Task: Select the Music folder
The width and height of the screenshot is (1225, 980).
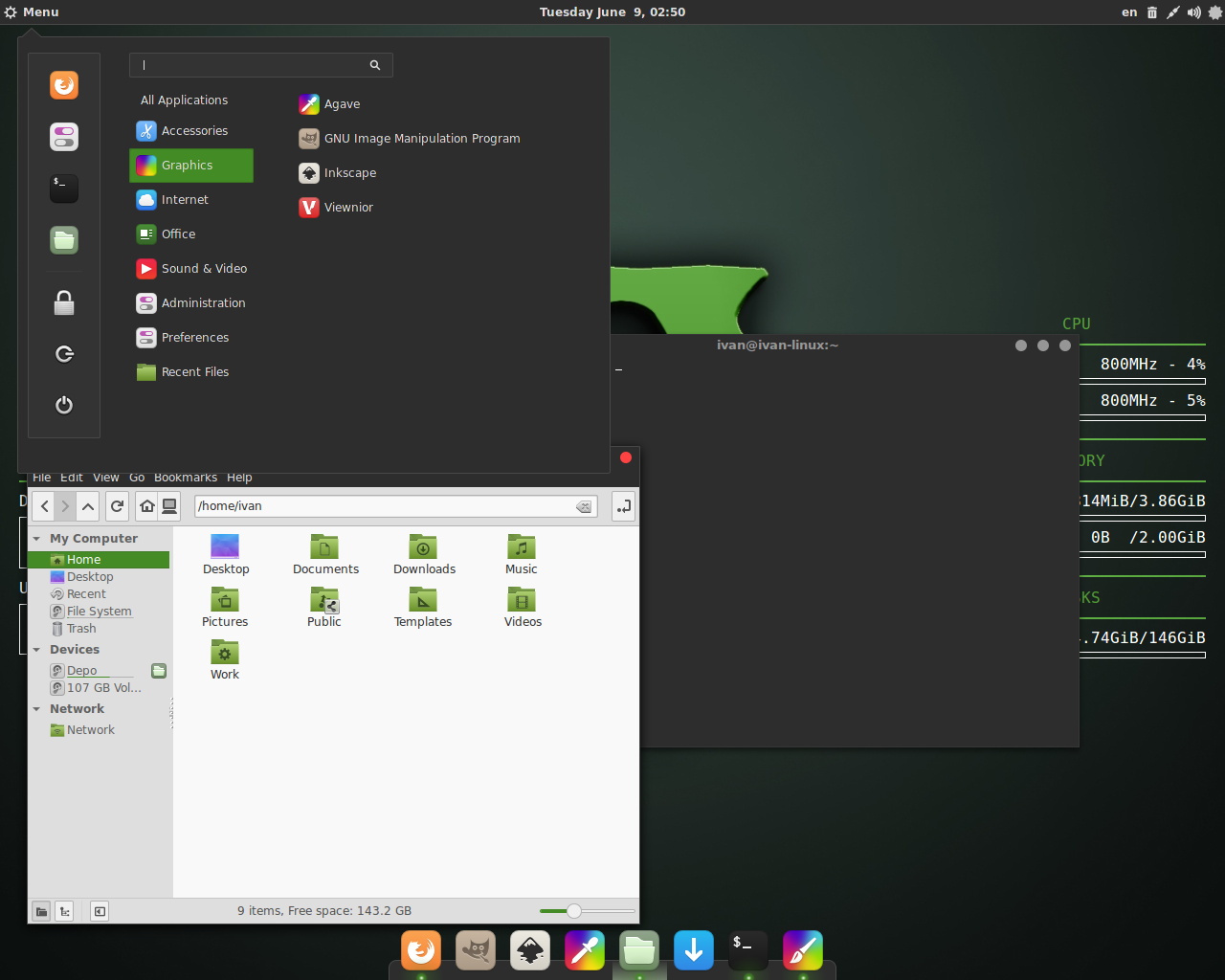Action: 522,555
